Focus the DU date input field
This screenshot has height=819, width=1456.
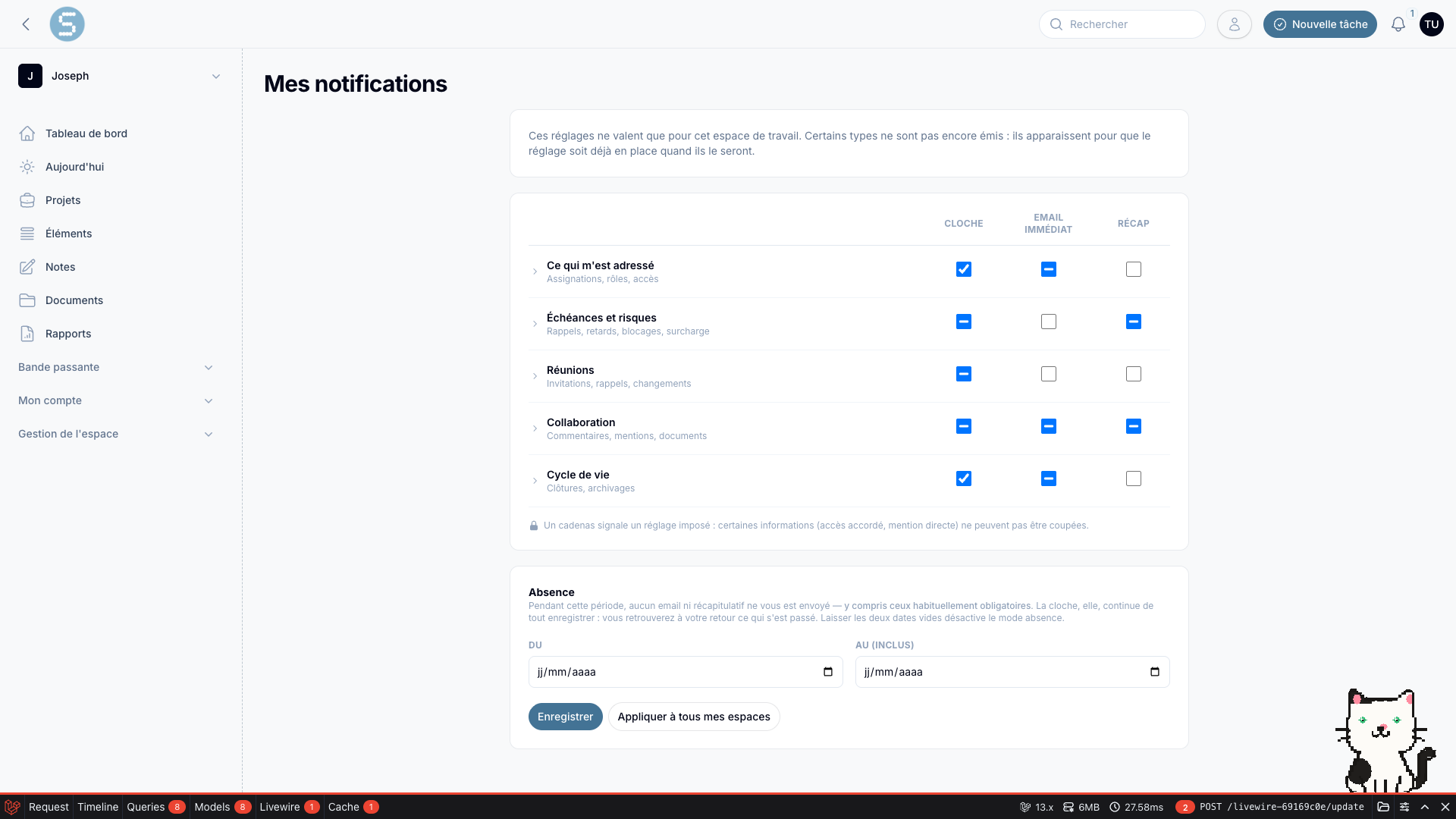tap(686, 672)
